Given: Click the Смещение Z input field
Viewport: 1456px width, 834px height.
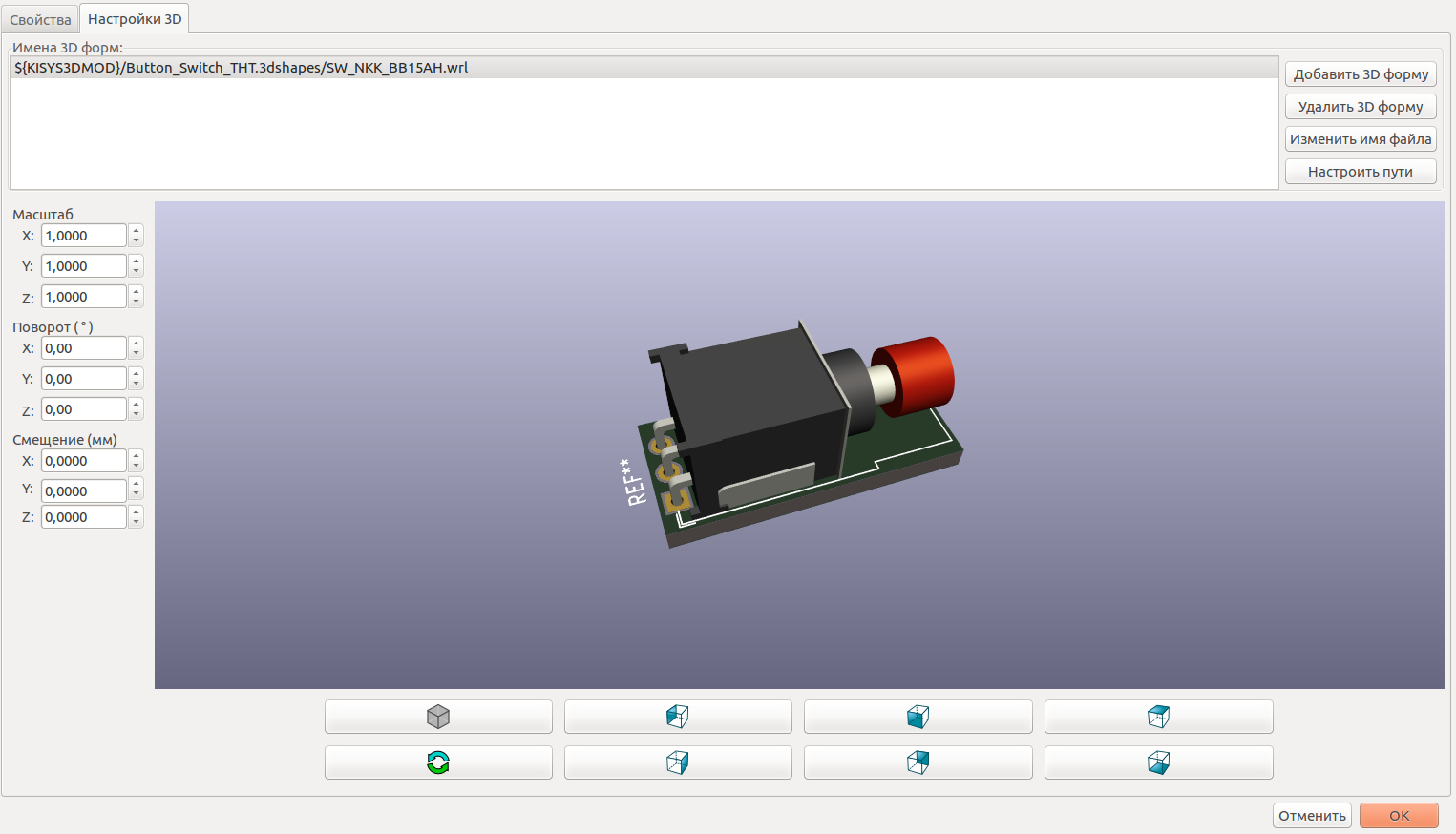Looking at the screenshot, I should pos(83,517).
